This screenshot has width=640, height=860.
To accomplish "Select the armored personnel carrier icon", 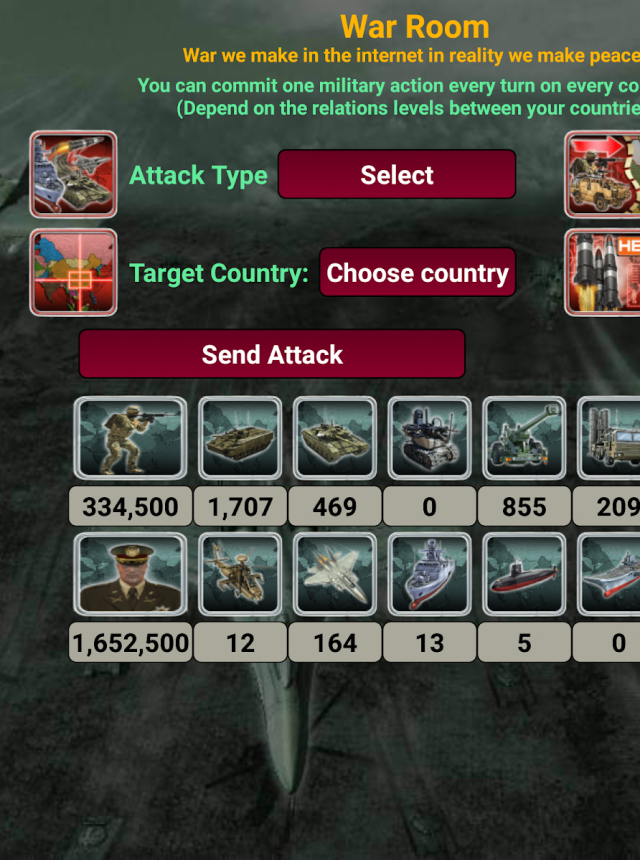I will pyautogui.click(x=240, y=438).
